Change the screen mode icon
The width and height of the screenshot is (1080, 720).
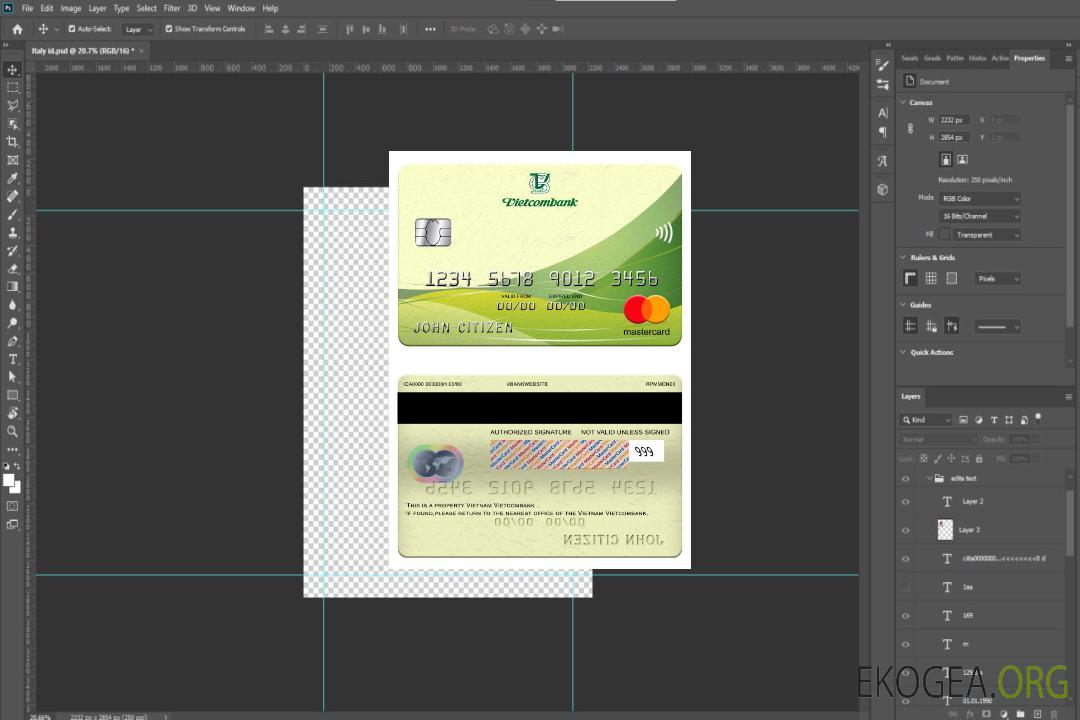point(12,524)
